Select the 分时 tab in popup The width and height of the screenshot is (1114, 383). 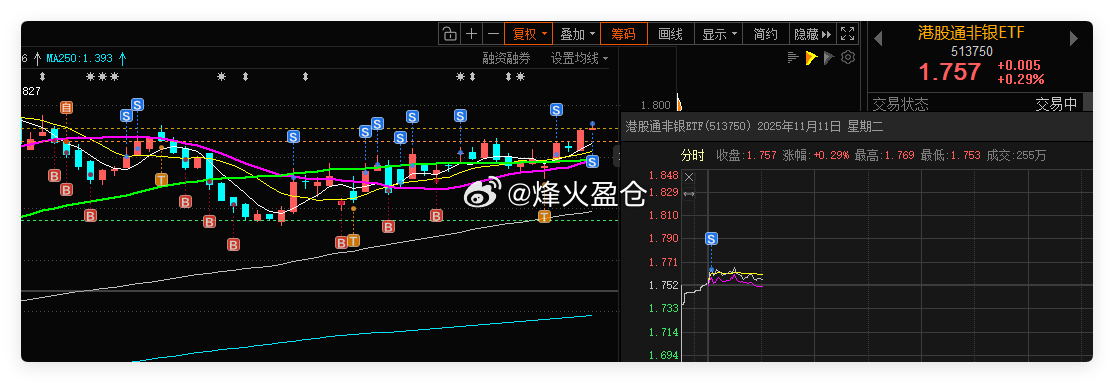[x=692, y=155]
